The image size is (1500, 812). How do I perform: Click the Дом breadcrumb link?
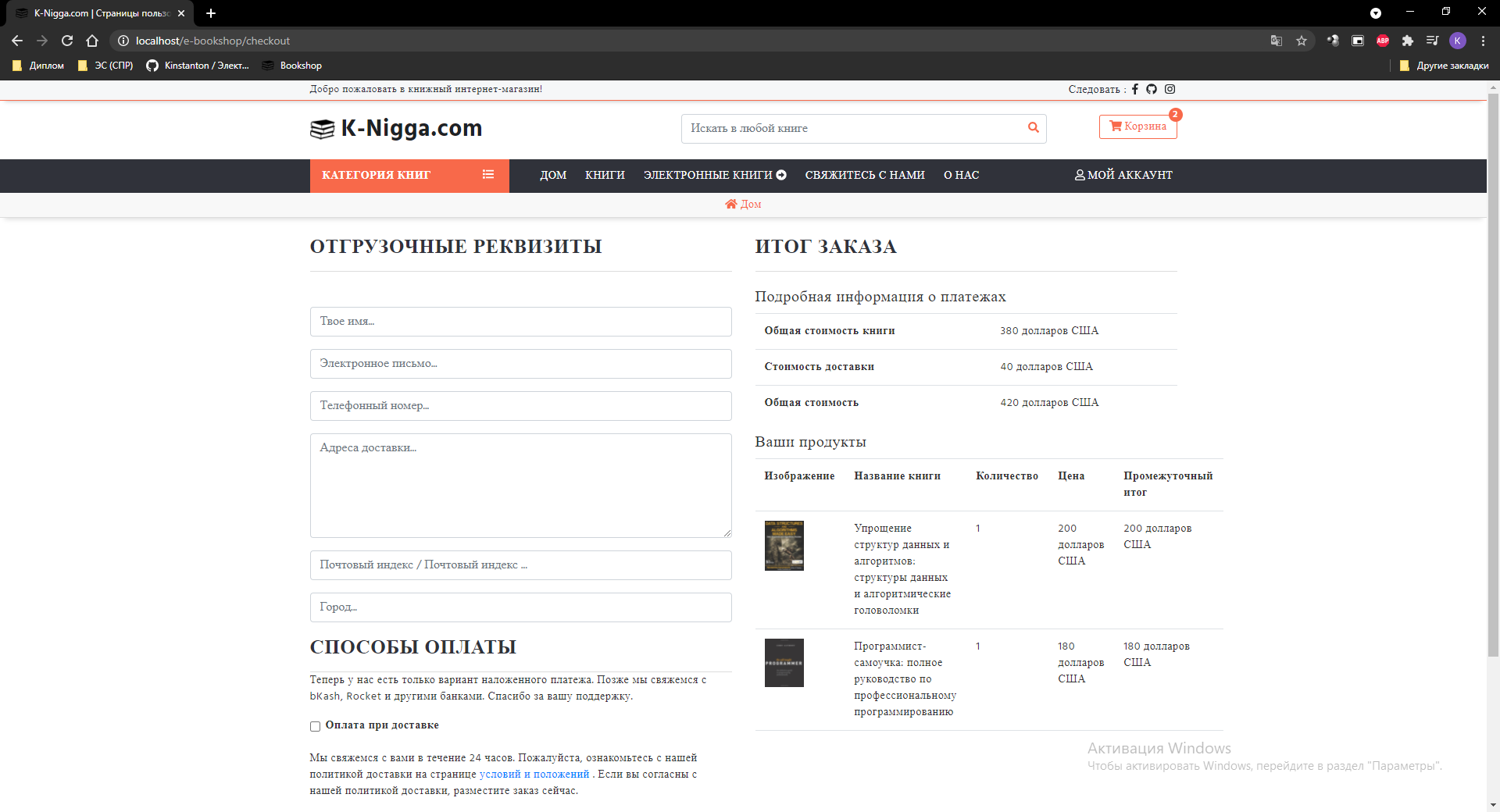pyautogui.click(x=751, y=204)
